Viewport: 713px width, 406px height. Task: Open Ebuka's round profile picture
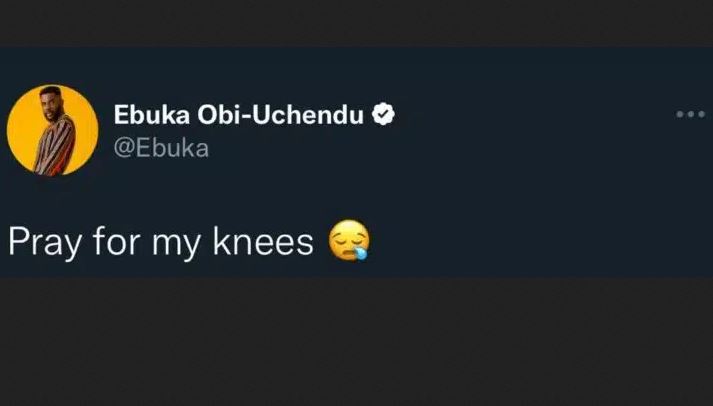[x=53, y=130]
